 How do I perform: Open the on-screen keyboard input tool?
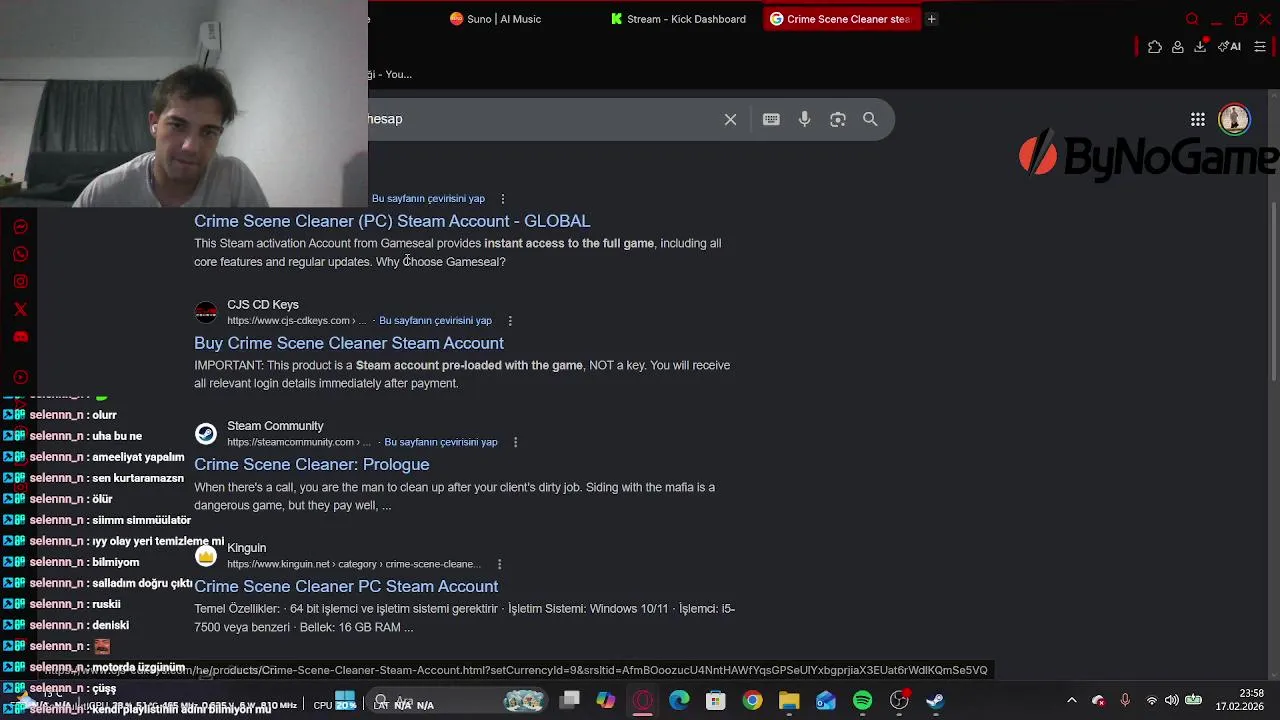pyautogui.click(x=771, y=119)
